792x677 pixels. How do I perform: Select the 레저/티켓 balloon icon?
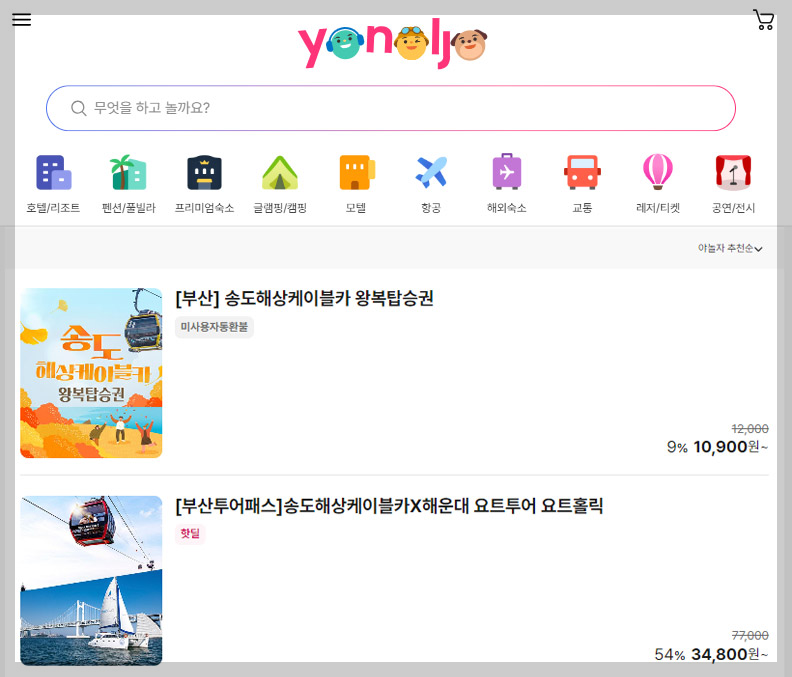click(658, 172)
